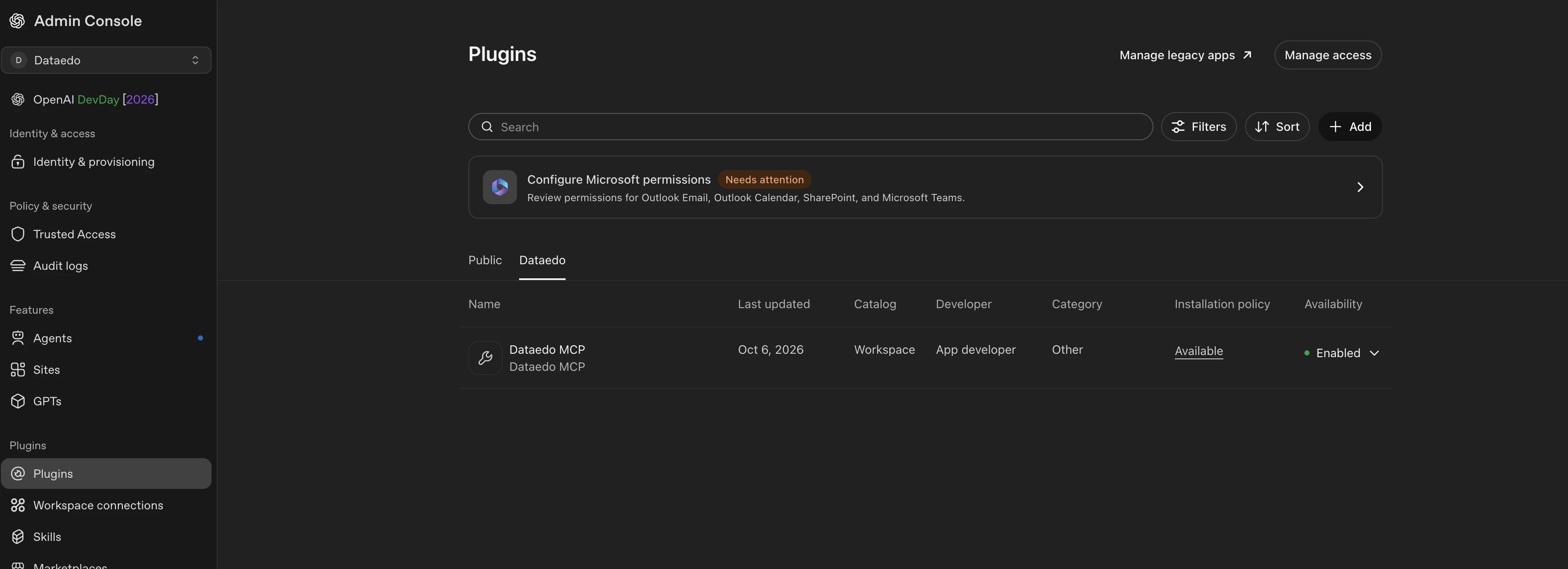
Task: Click the Dataedo MCP wrench icon
Action: point(485,358)
